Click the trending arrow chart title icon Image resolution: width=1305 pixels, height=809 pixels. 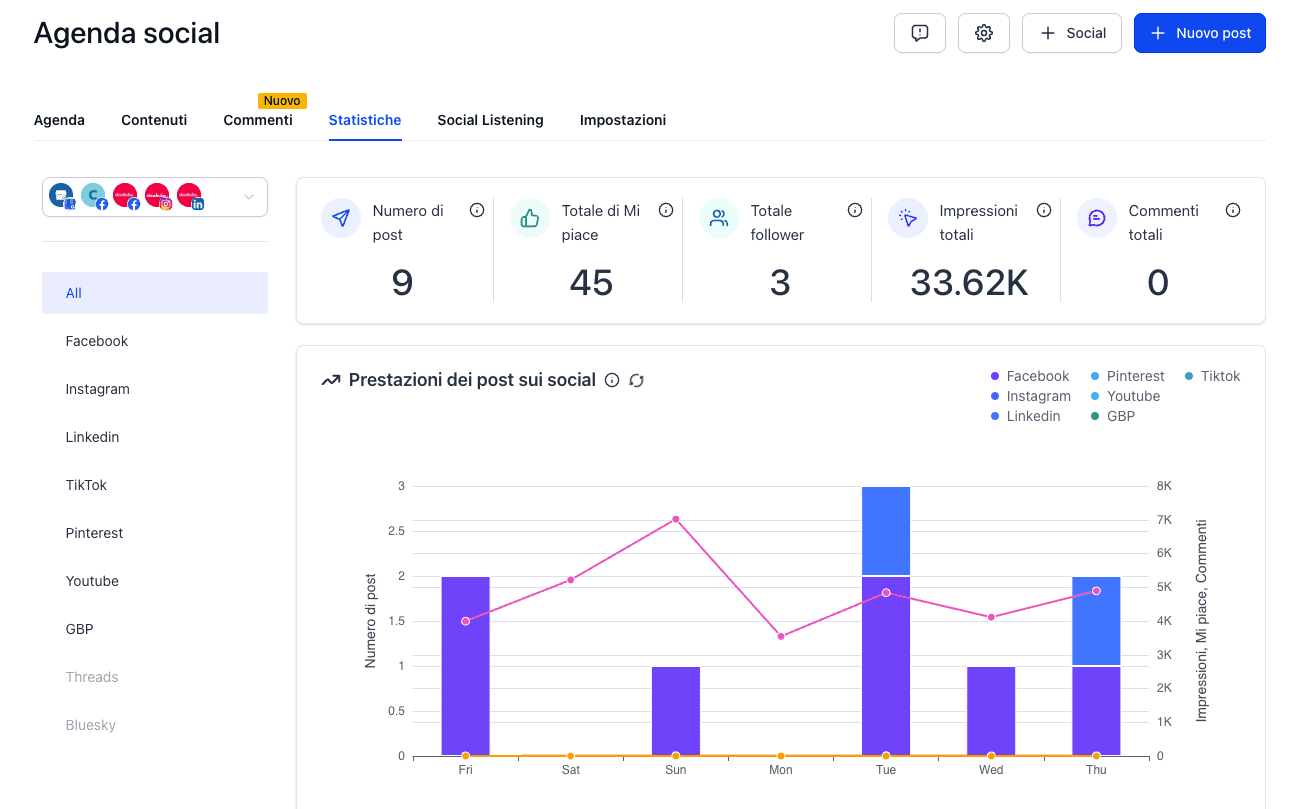[331, 380]
